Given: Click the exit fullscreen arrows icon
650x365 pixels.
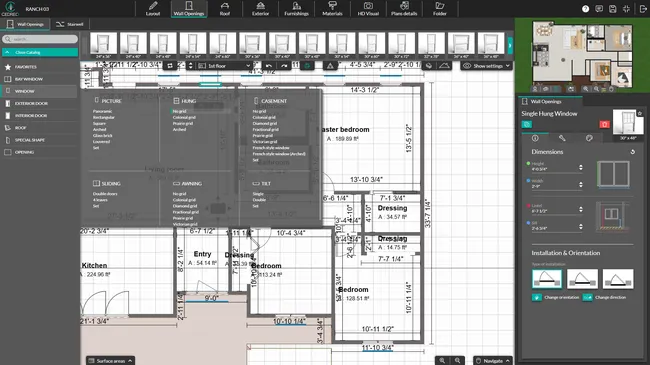Looking at the screenshot, I should tap(626, 9).
